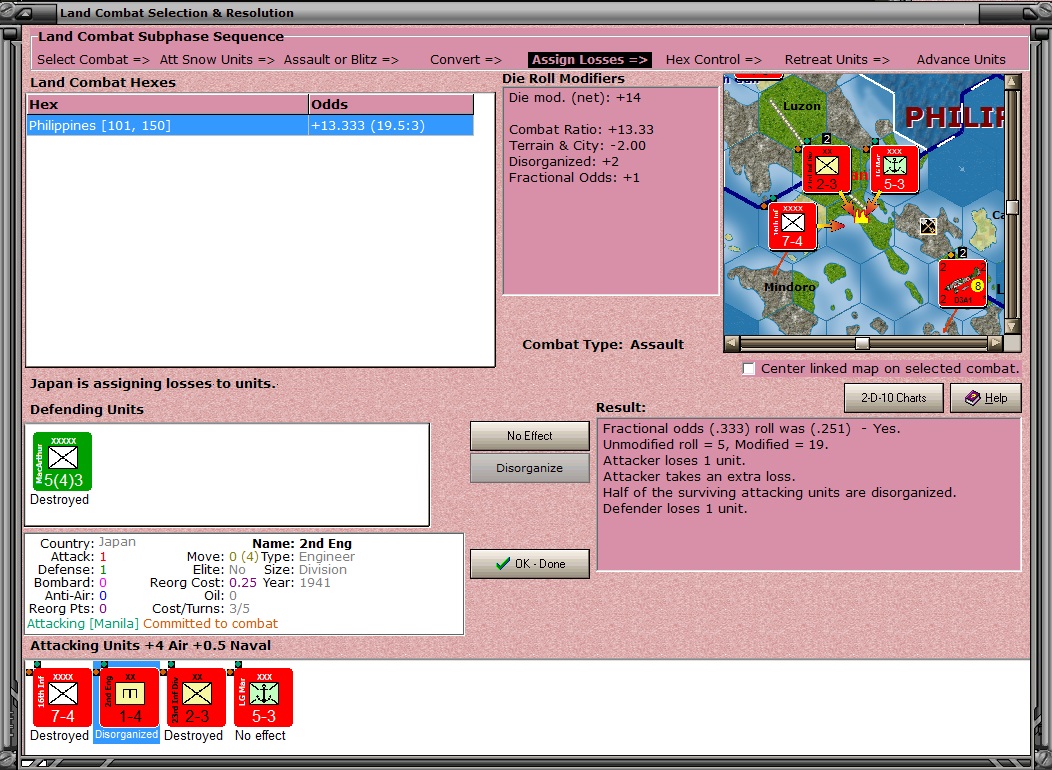Open the Help button
This screenshot has width=1052, height=770.
986,398
